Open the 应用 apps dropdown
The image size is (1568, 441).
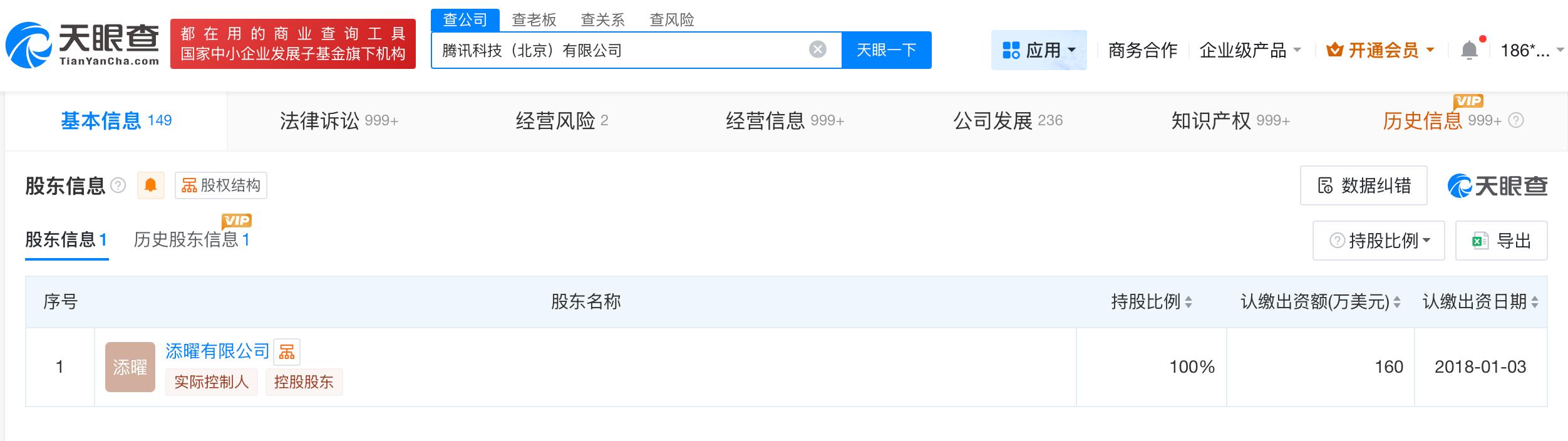click(x=1039, y=50)
